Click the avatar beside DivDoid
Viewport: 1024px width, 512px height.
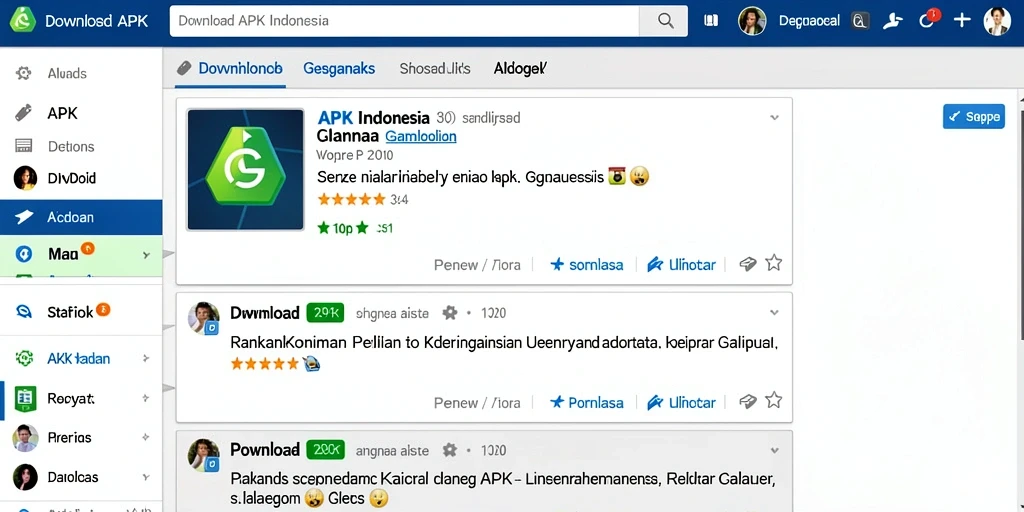[25, 178]
